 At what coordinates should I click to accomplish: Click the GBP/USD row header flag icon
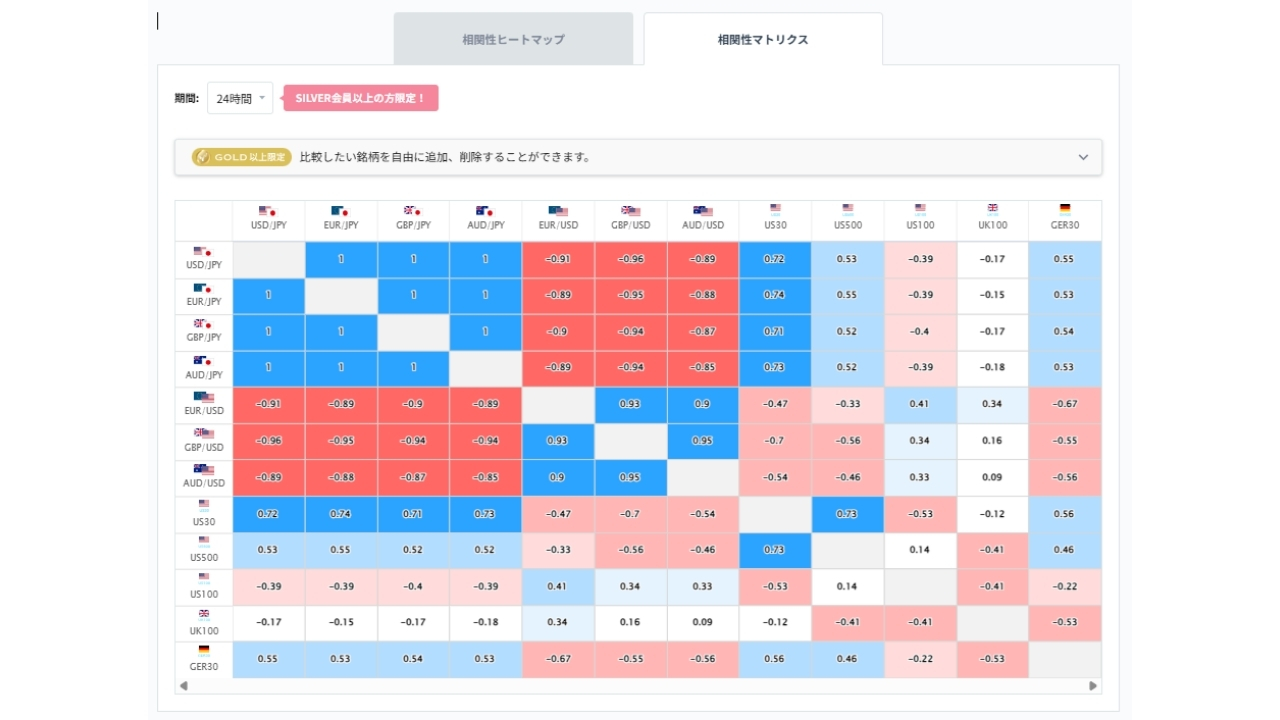[x=204, y=433]
